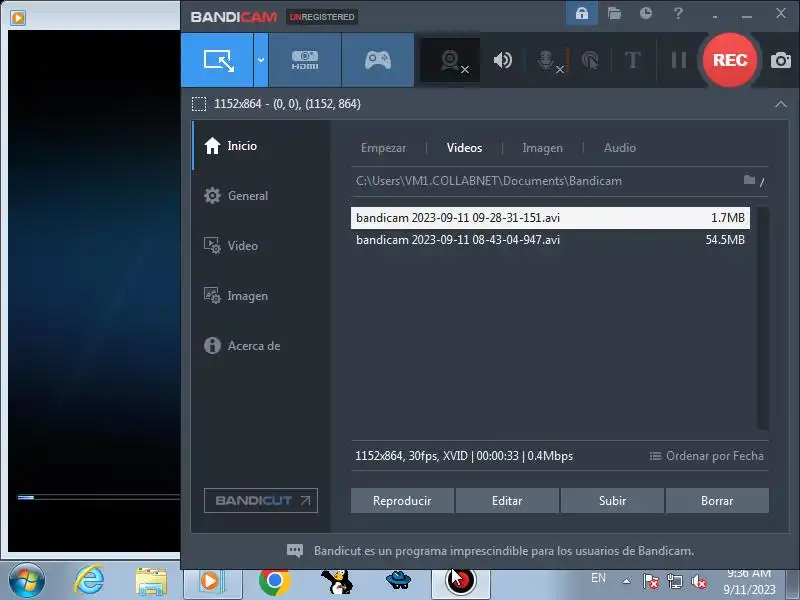The image size is (800, 600).
Task: Open the Windows Start button
Action: [x=26, y=581]
